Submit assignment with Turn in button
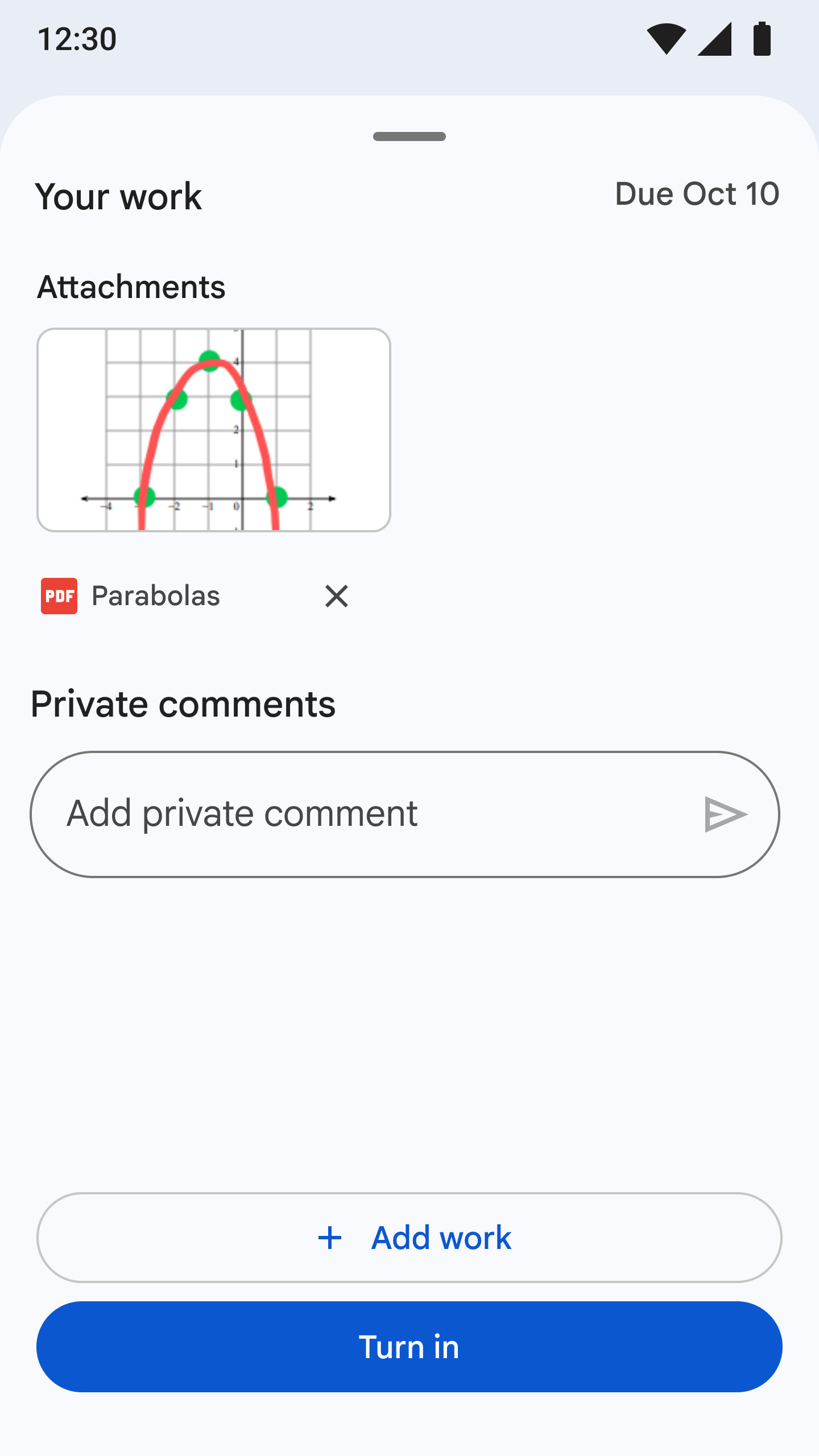This screenshot has height=1456, width=819. tap(409, 1347)
